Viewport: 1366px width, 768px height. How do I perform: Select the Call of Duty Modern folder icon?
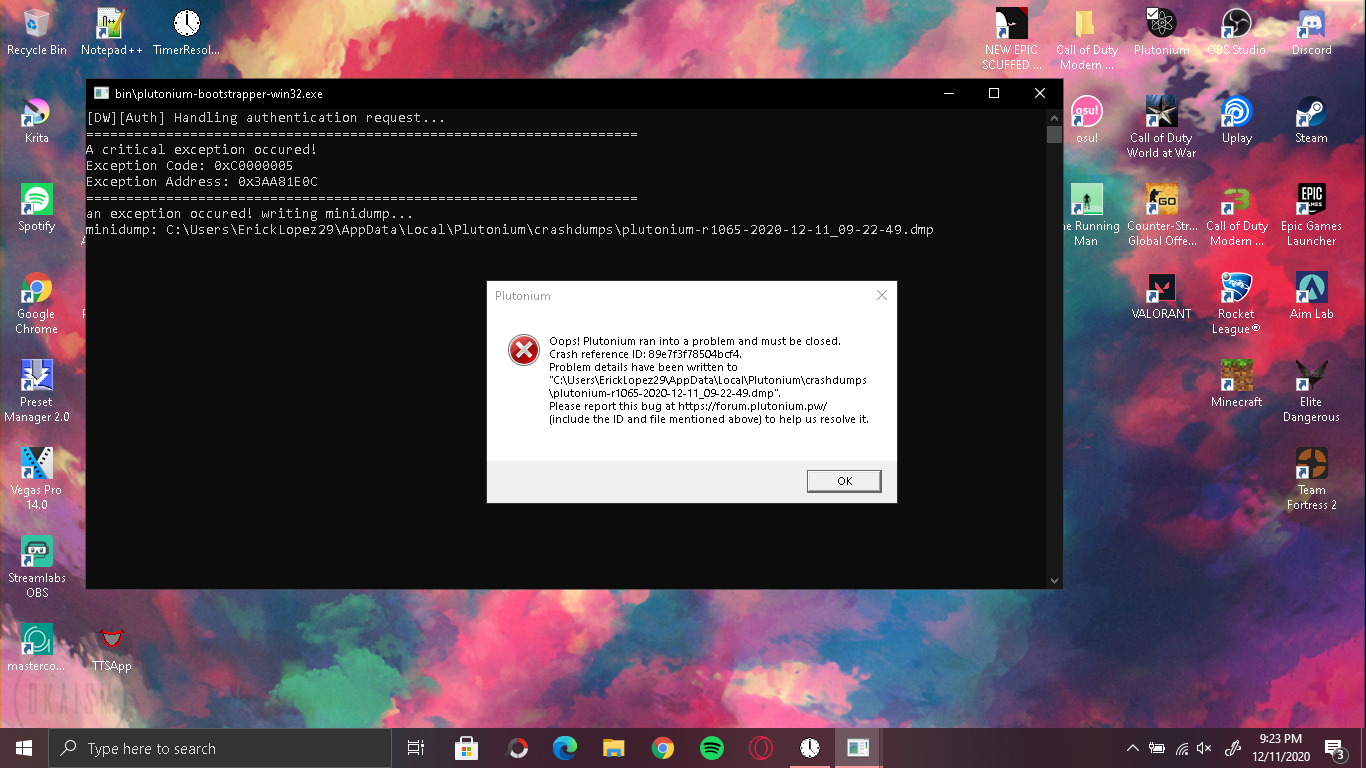pyautogui.click(x=1087, y=40)
